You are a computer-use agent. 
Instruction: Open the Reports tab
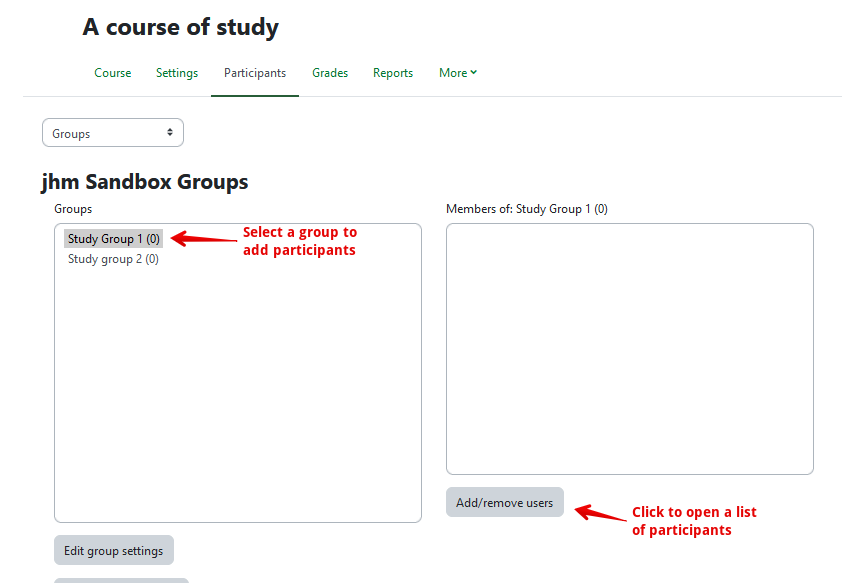point(393,73)
